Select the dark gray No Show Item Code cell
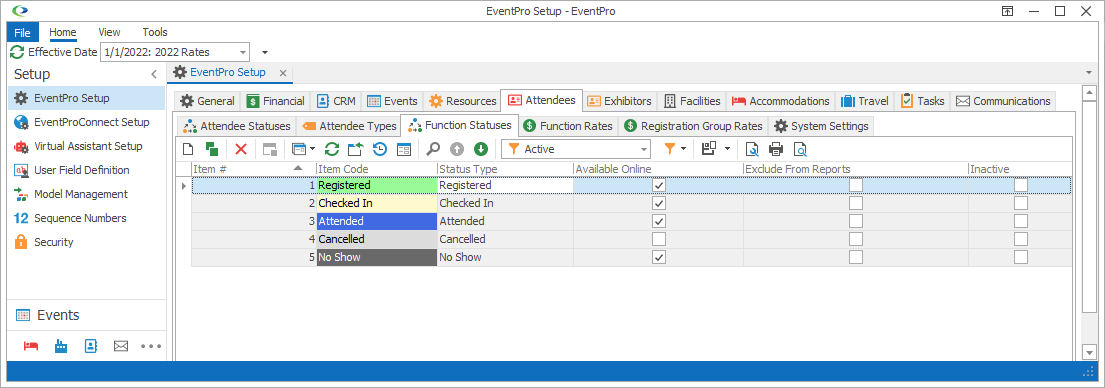This screenshot has height=388, width=1105. coord(376,257)
